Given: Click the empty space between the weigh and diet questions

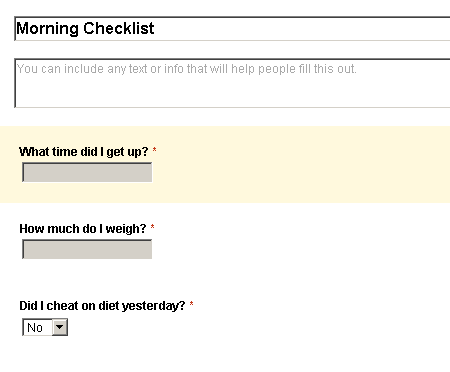Looking at the screenshot, I should [x=225, y=279].
